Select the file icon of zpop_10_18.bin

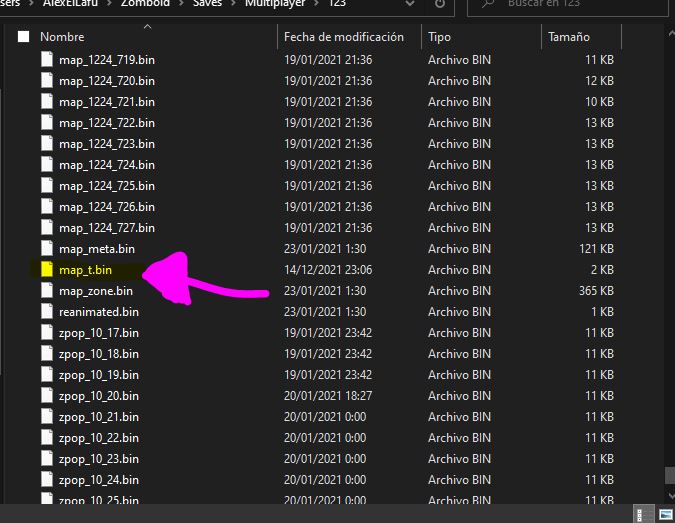coord(47,353)
